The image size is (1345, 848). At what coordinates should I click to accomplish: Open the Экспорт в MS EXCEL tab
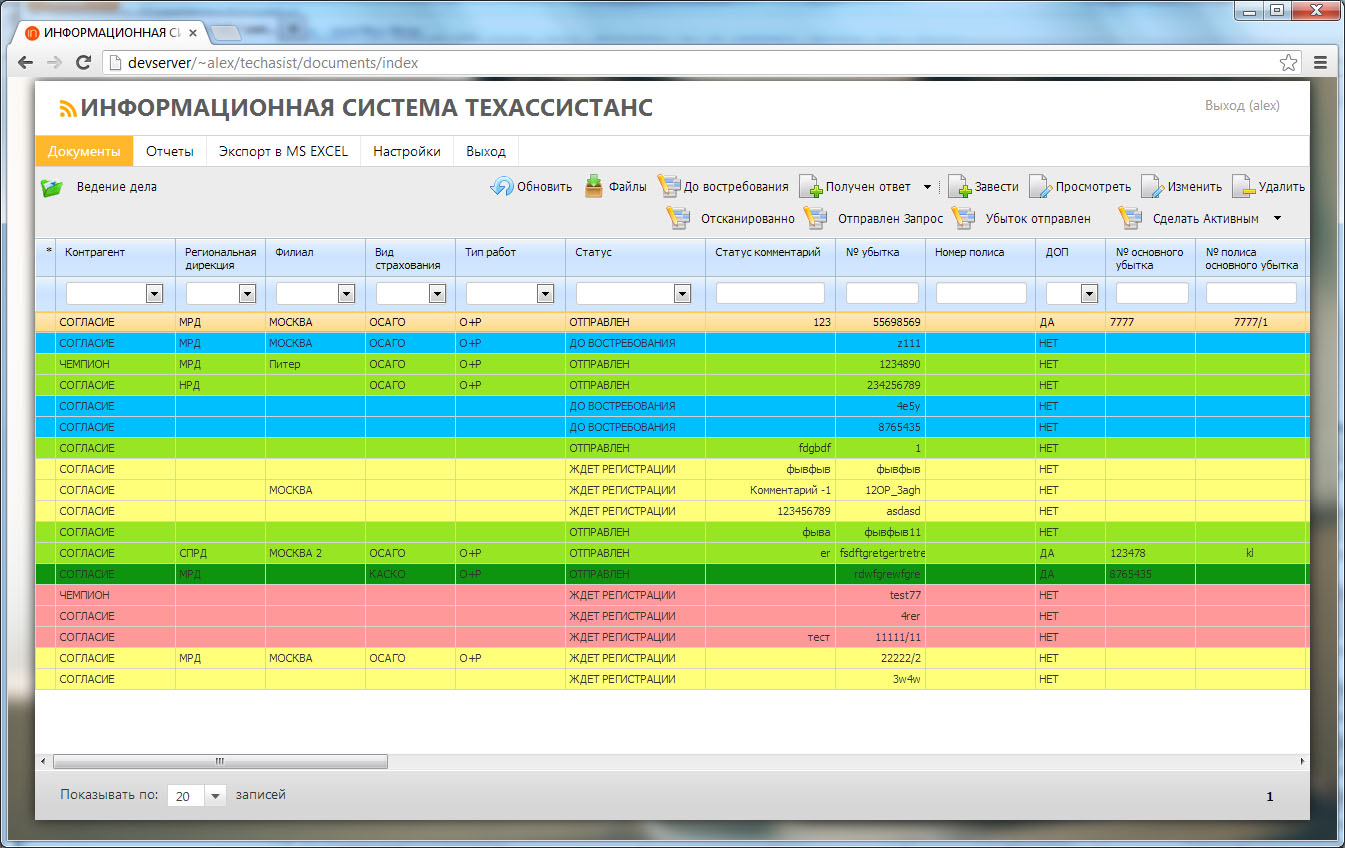284,151
